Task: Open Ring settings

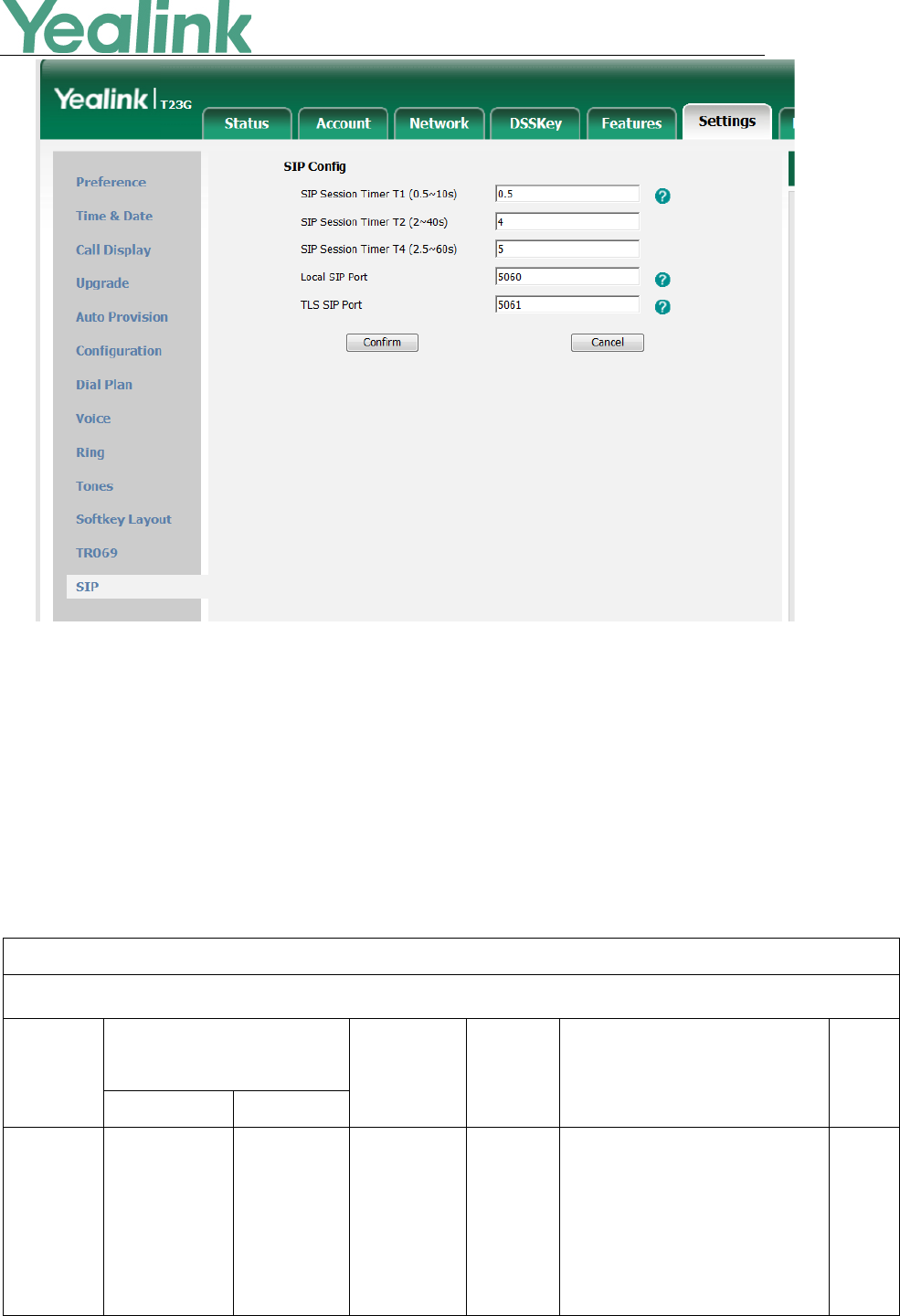Action: 90,452
